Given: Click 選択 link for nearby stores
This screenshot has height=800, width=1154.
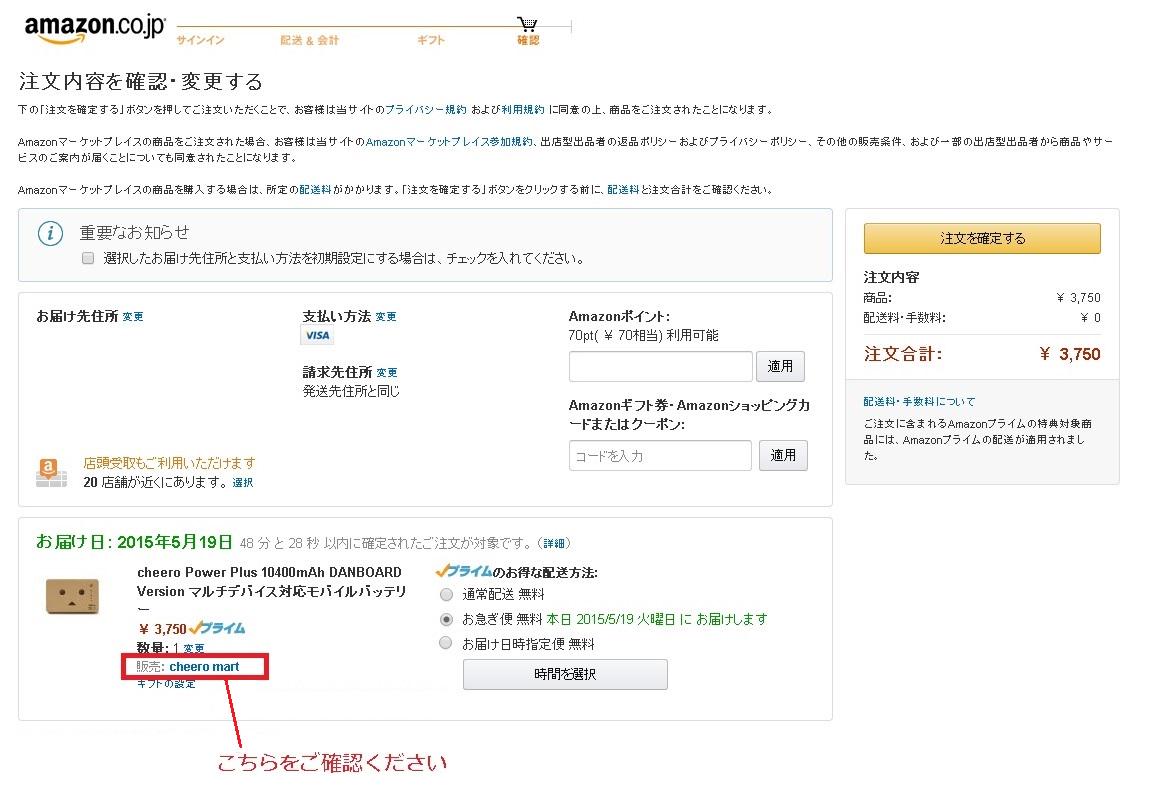Looking at the screenshot, I should 243,483.
